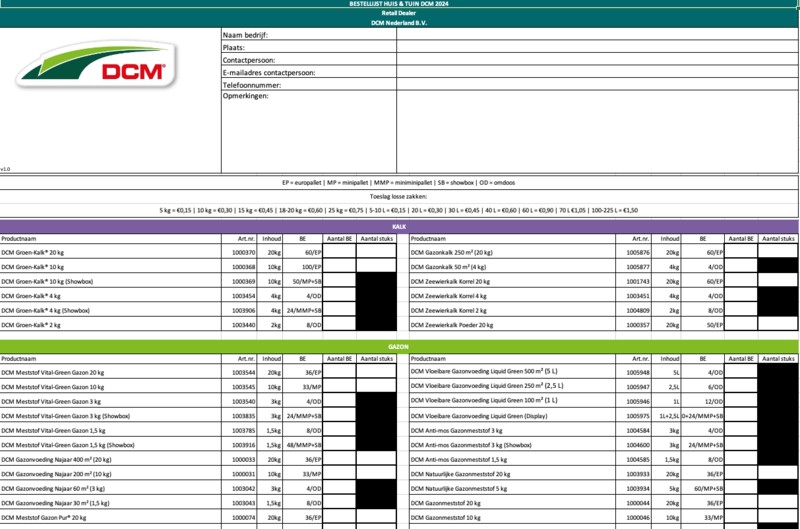The width and height of the screenshot is (800, 529).
Task: Click Aantal BE cell for DCM Gazonkalk 250 m²
Action: point(741,251)
